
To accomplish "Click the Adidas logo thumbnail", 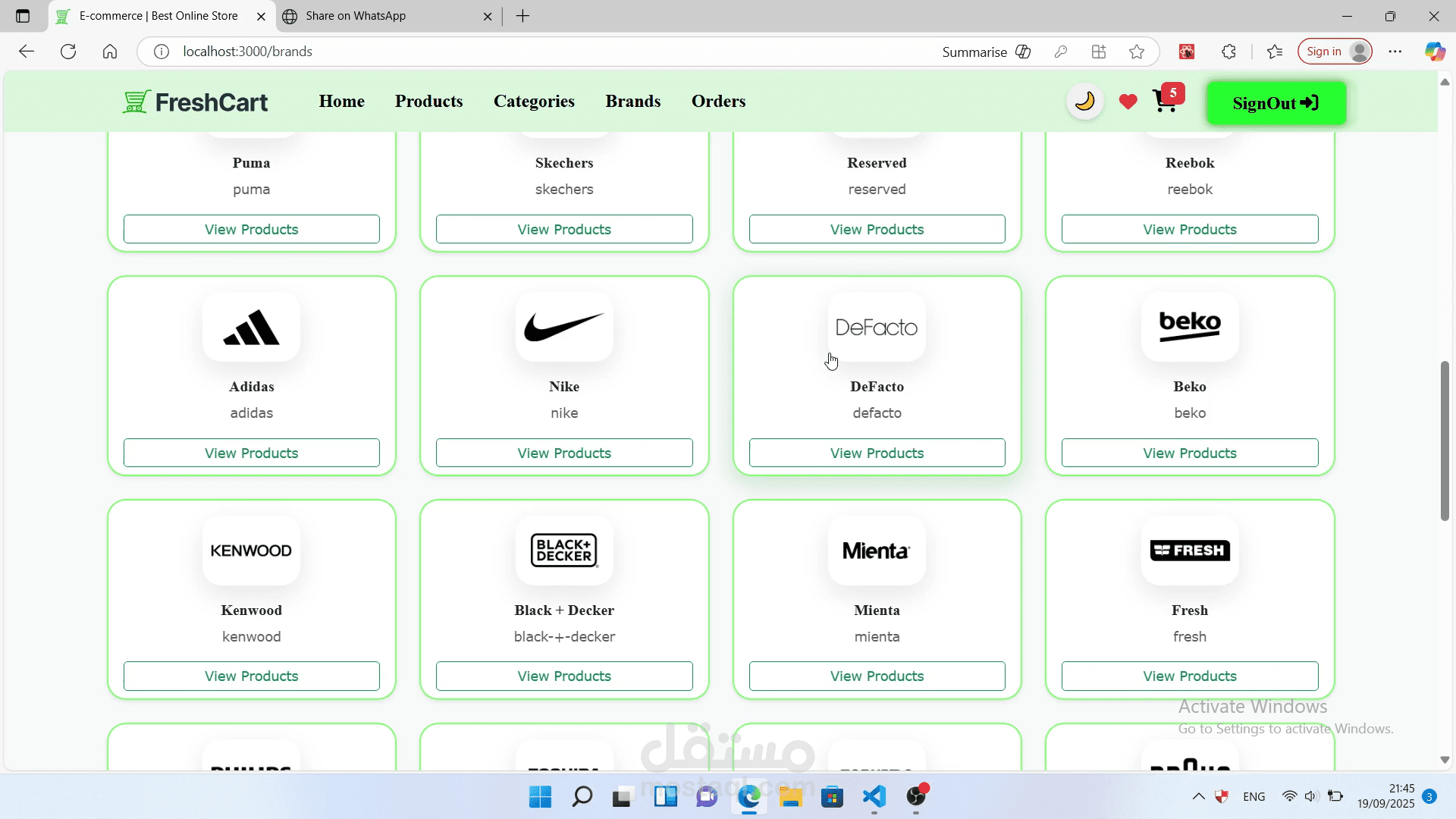I will [x=252, y=327].
